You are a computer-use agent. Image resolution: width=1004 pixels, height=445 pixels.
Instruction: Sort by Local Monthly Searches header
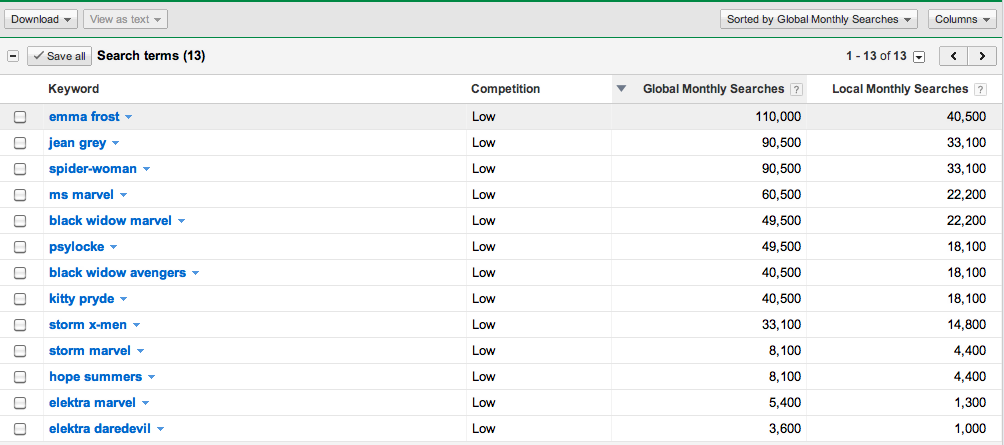900,89
